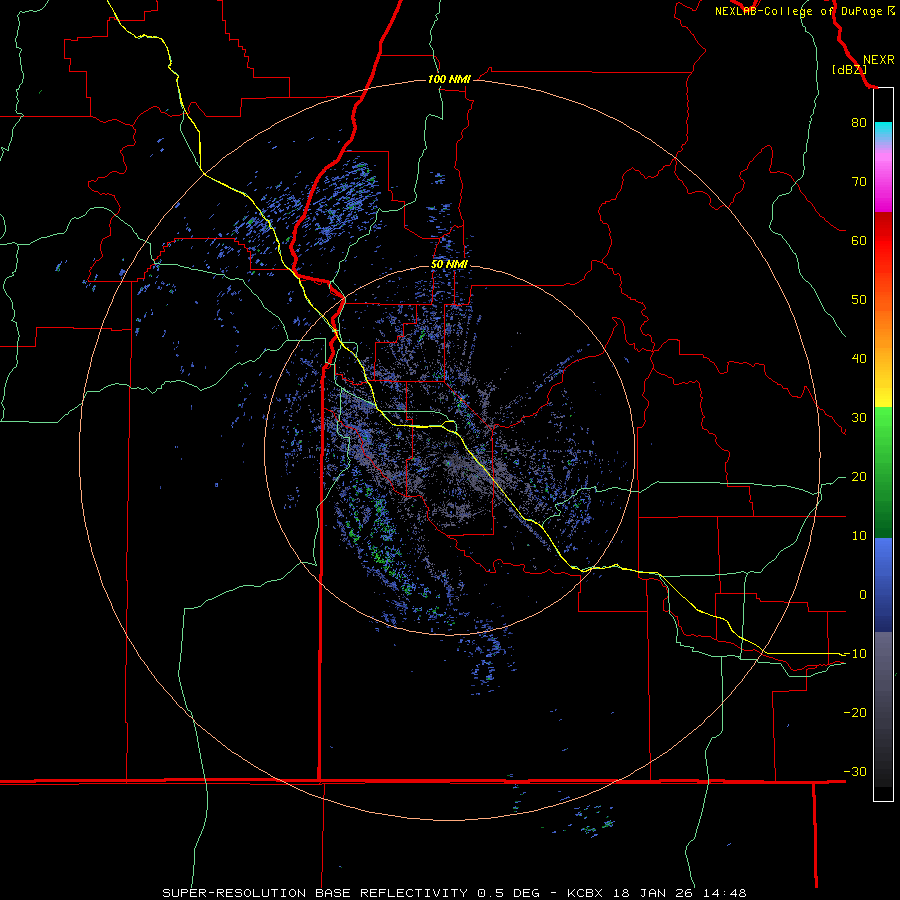Click the 30 value on dBZ scale
Viewport: 900px width, 900px height.
point(859,417)
